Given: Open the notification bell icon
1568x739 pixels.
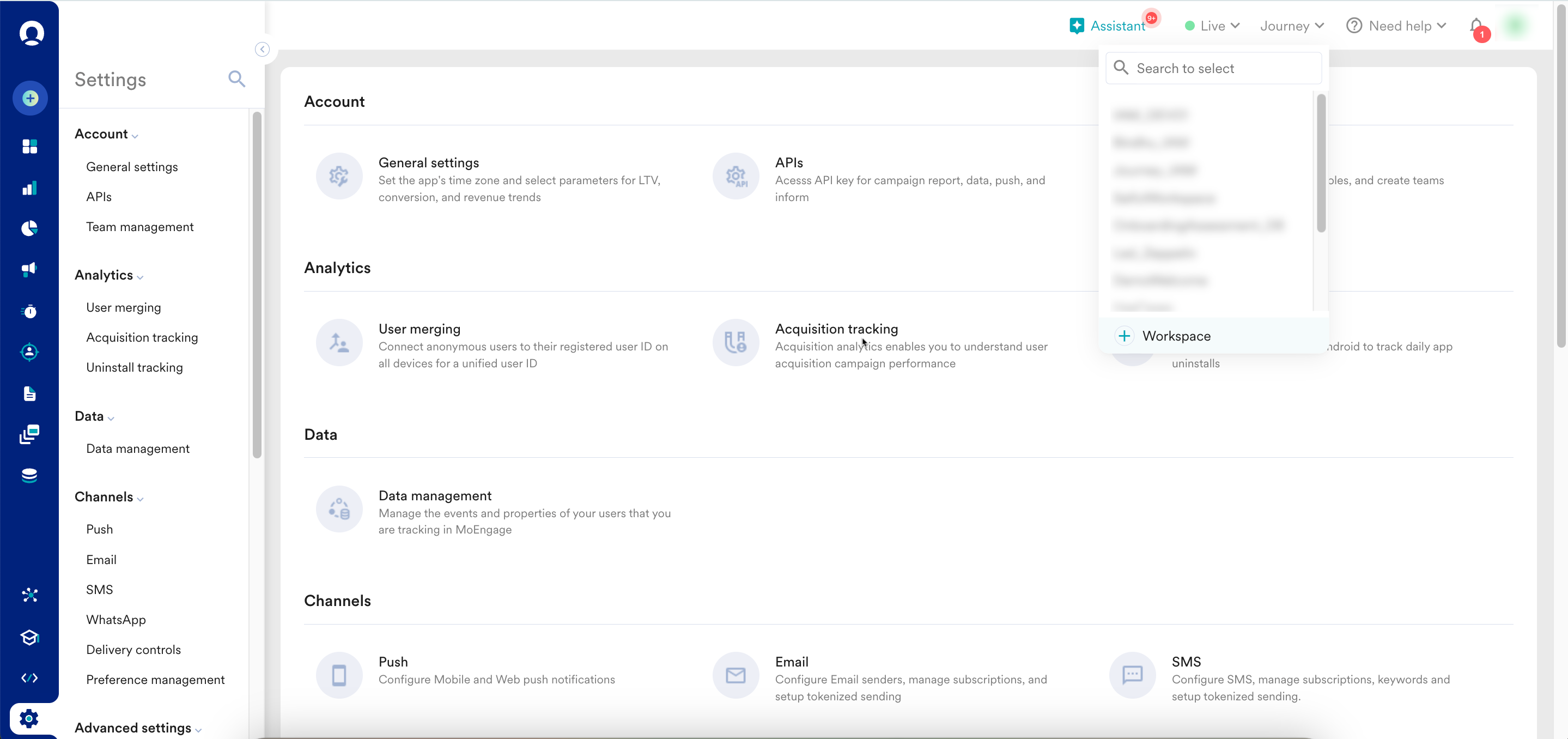Looking at the screenshot, I should (x=1475, y=26).
